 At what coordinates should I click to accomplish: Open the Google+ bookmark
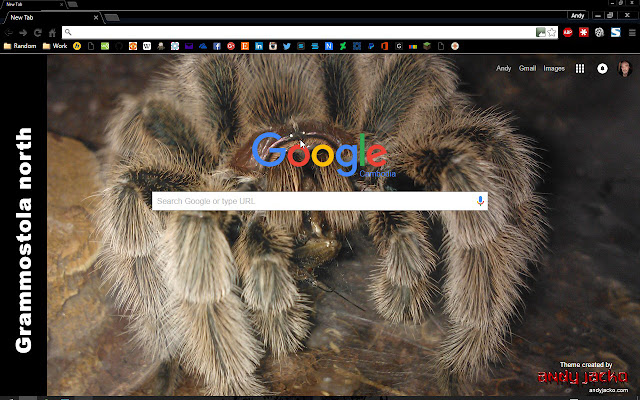[231, 46]
